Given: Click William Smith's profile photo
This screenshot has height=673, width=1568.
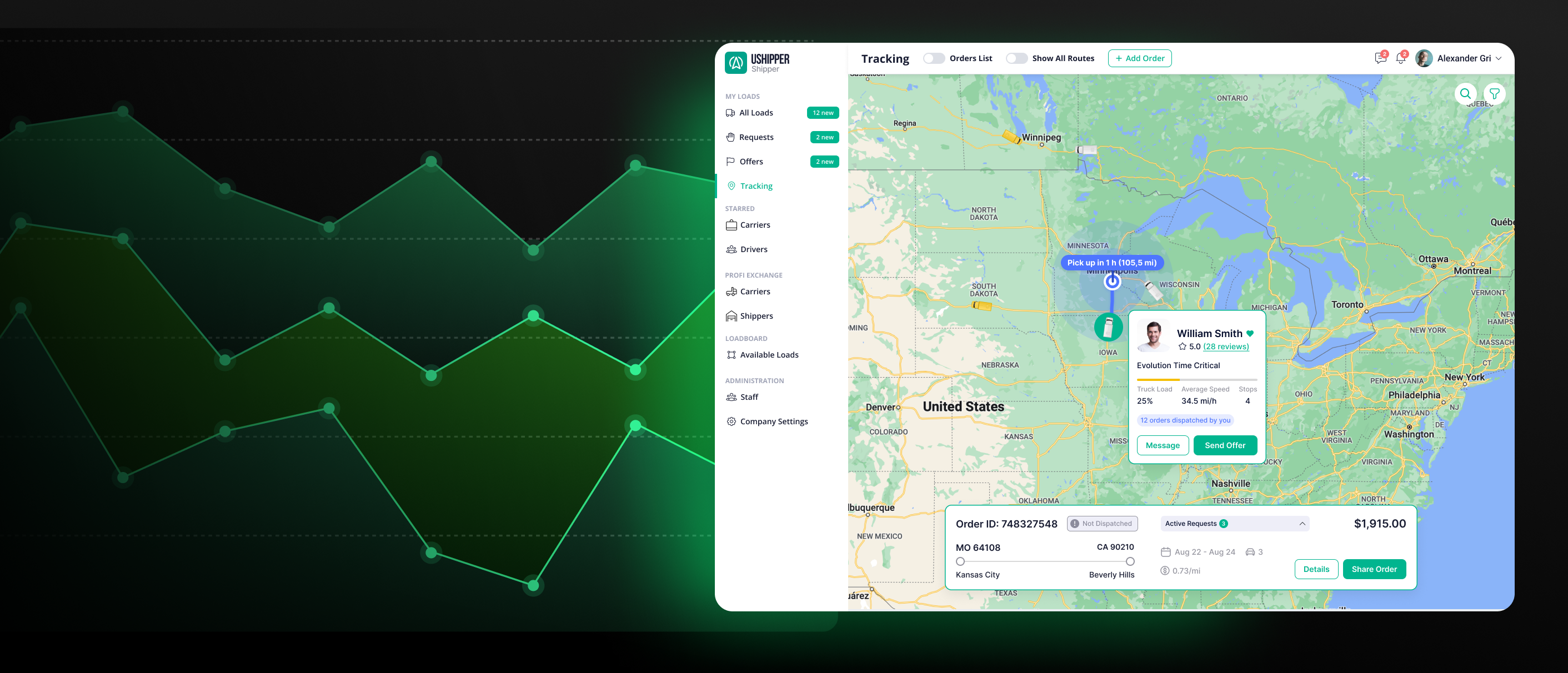Looking at the screenshot, I should 1153,335.
